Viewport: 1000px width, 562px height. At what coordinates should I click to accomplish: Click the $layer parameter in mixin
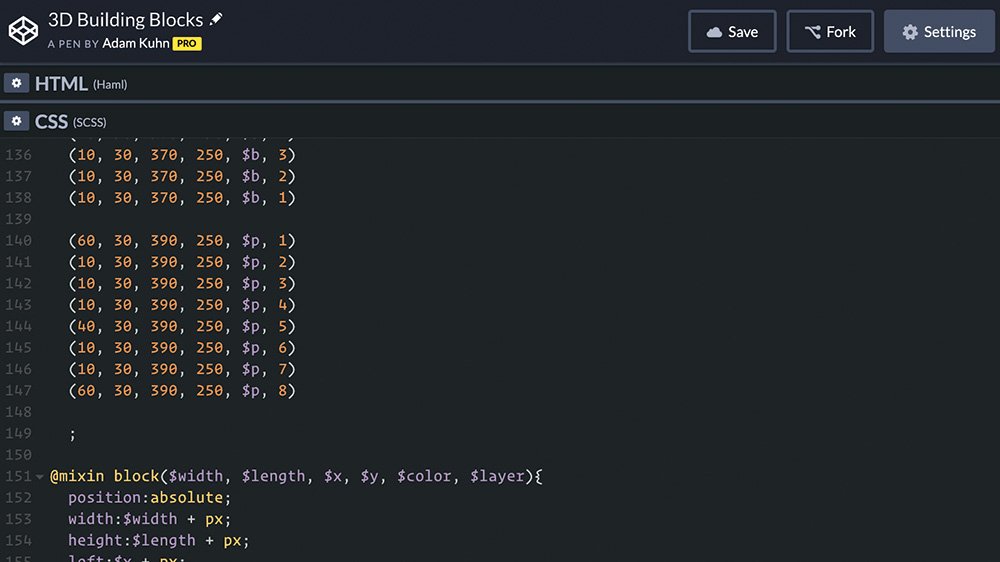497,477
